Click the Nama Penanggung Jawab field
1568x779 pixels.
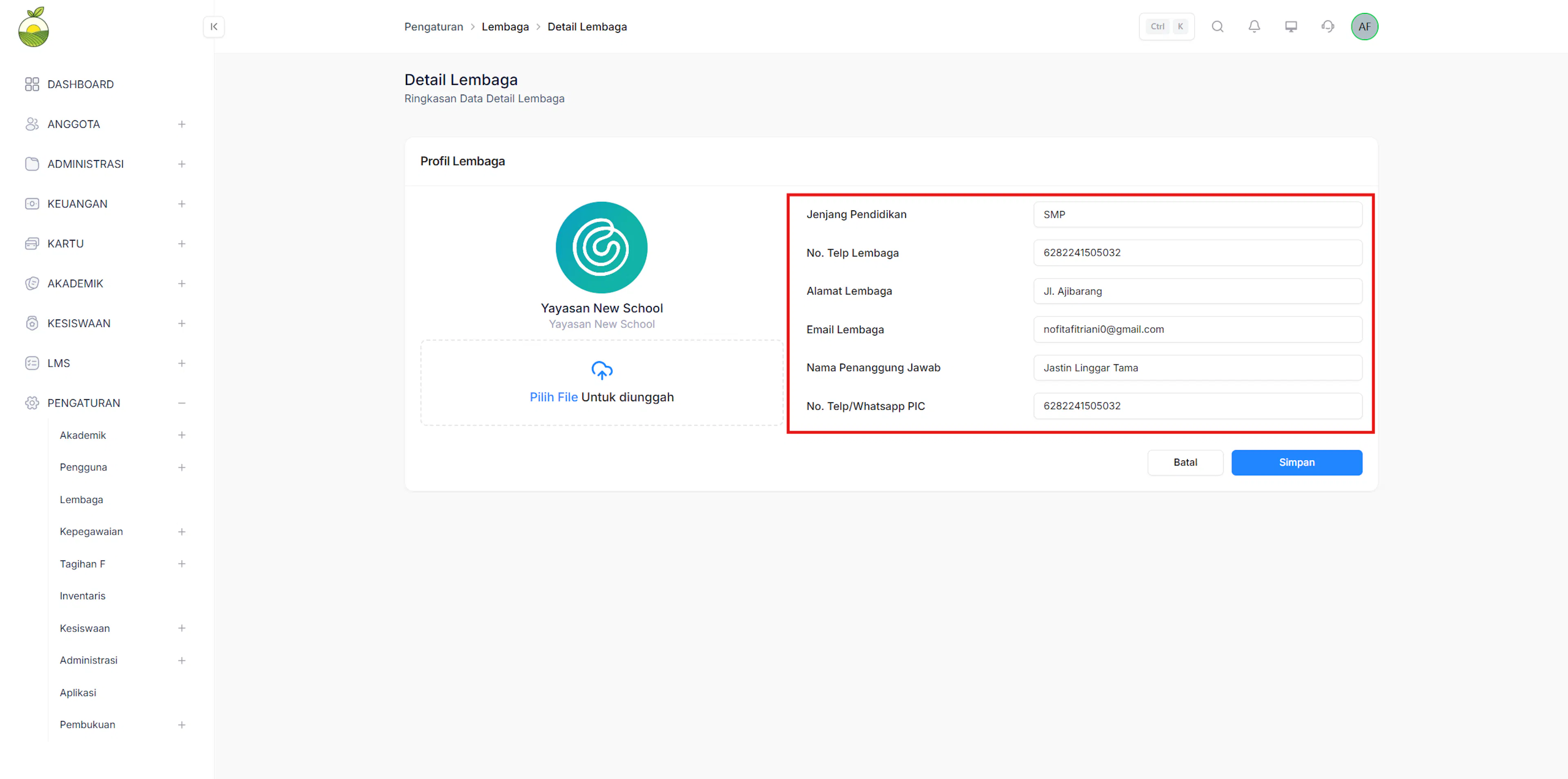1197,368
